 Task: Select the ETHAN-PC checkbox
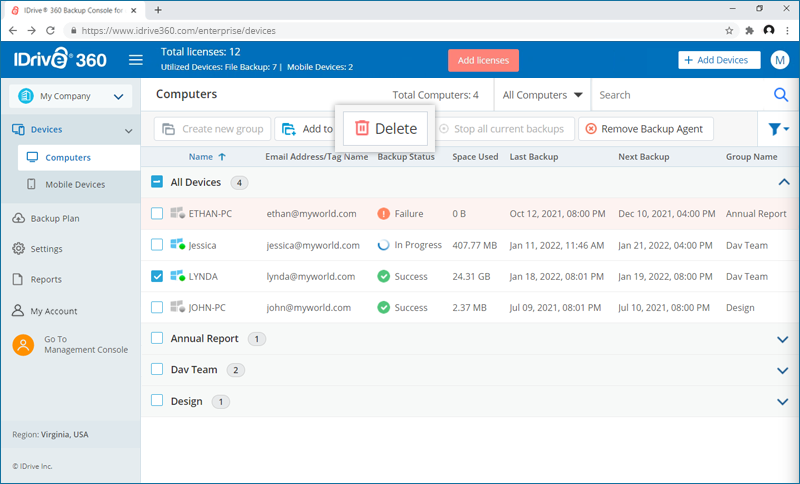(x=157, y=213)
